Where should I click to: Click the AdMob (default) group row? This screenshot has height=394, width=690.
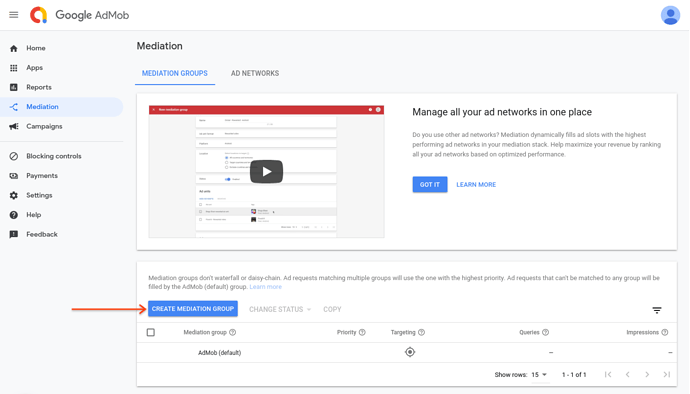click(x=407, y=353)
